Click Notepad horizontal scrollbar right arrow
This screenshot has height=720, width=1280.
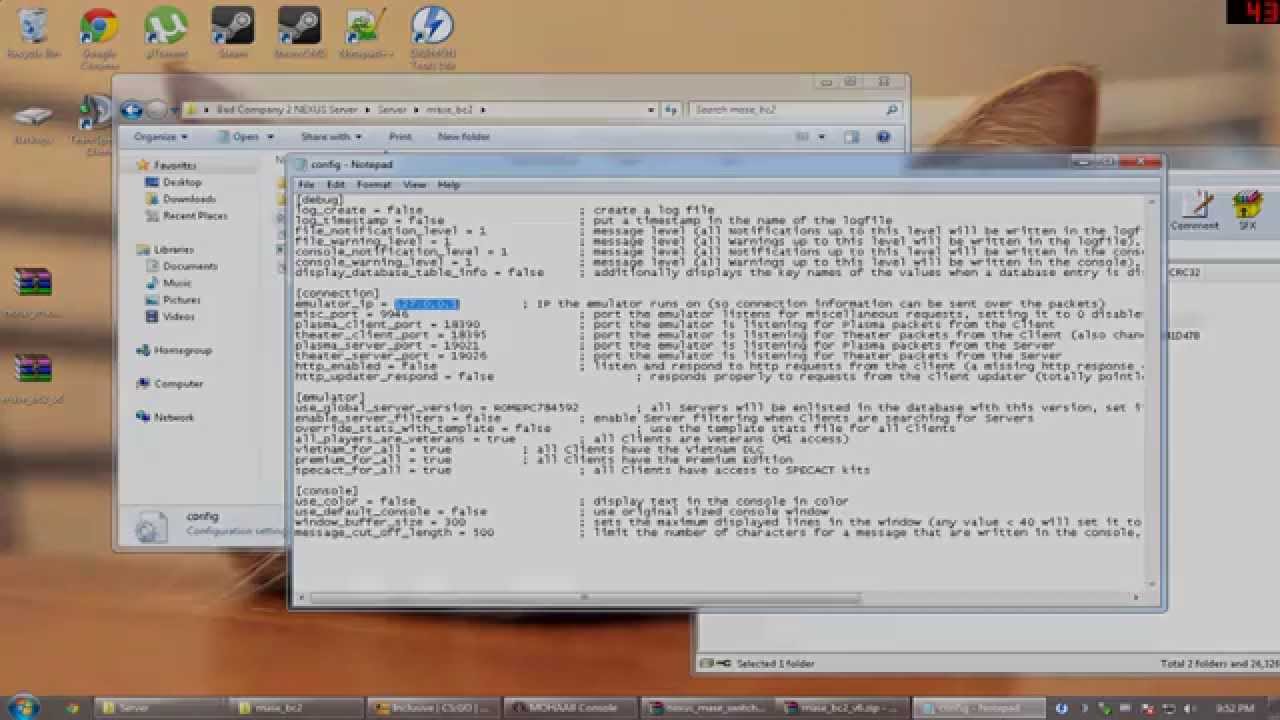click(1135, 598)
